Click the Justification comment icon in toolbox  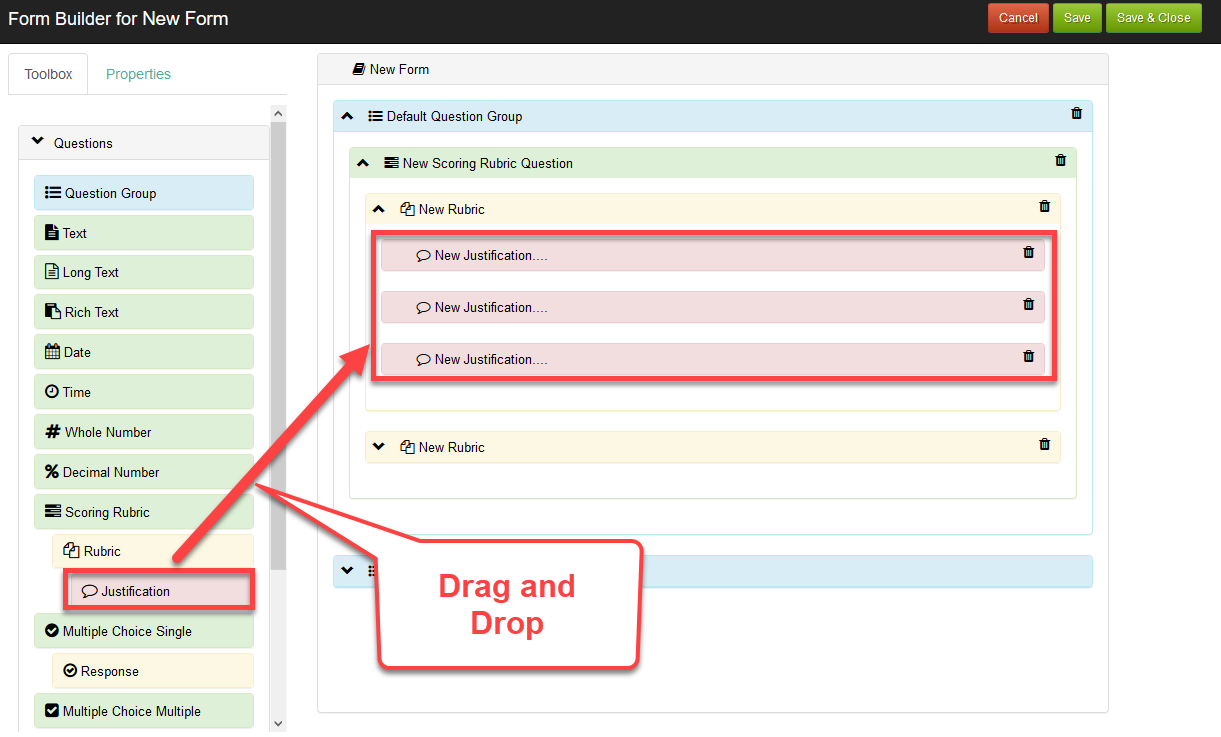click(89, 591)
